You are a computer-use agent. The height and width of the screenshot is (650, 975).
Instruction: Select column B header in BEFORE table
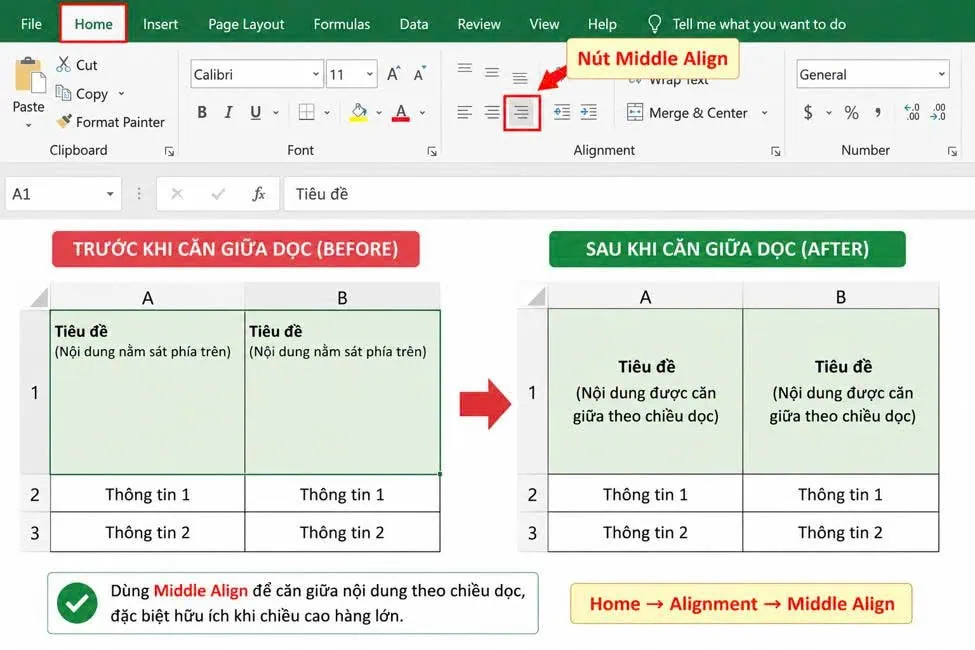click(x=343, y=297)
